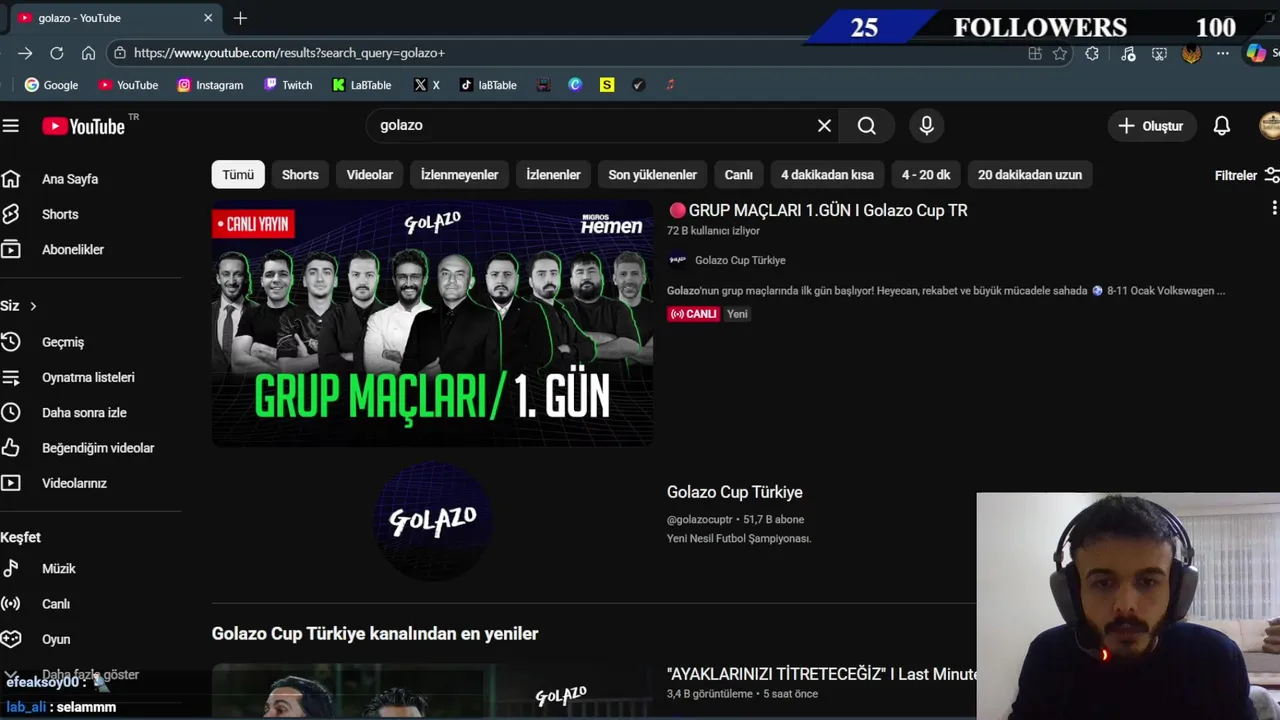Viewport: 1280px width, 720px height.
Task: Open the Kick LaBTable bookmark
Action: [362, 85]
